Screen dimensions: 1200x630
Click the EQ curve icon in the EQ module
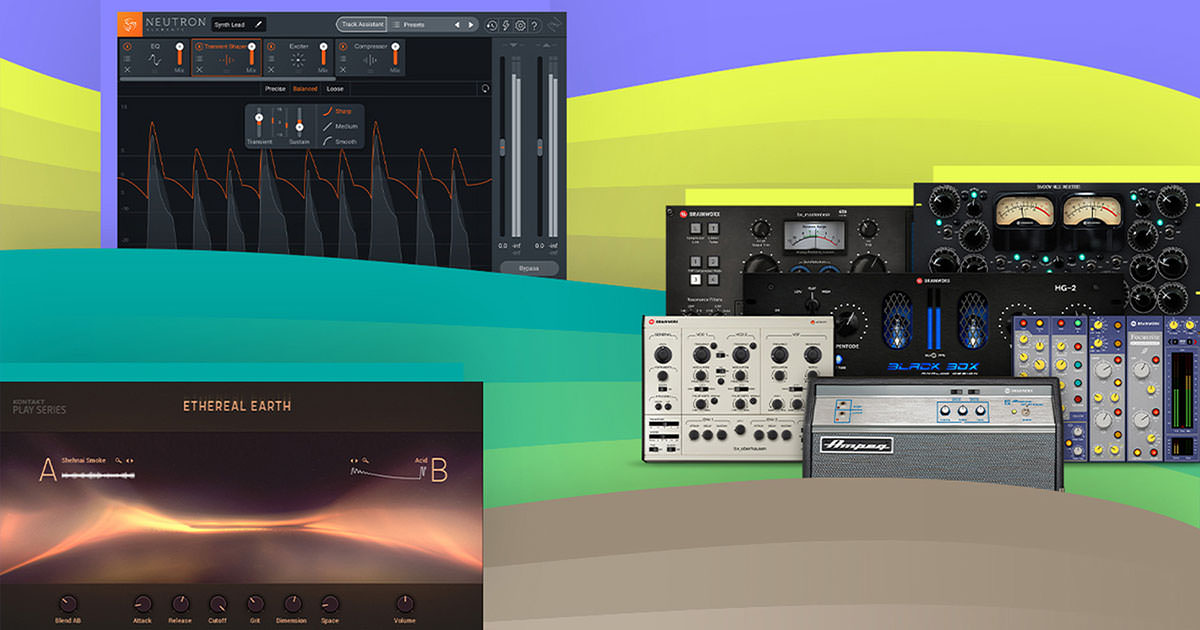[155, 60]
